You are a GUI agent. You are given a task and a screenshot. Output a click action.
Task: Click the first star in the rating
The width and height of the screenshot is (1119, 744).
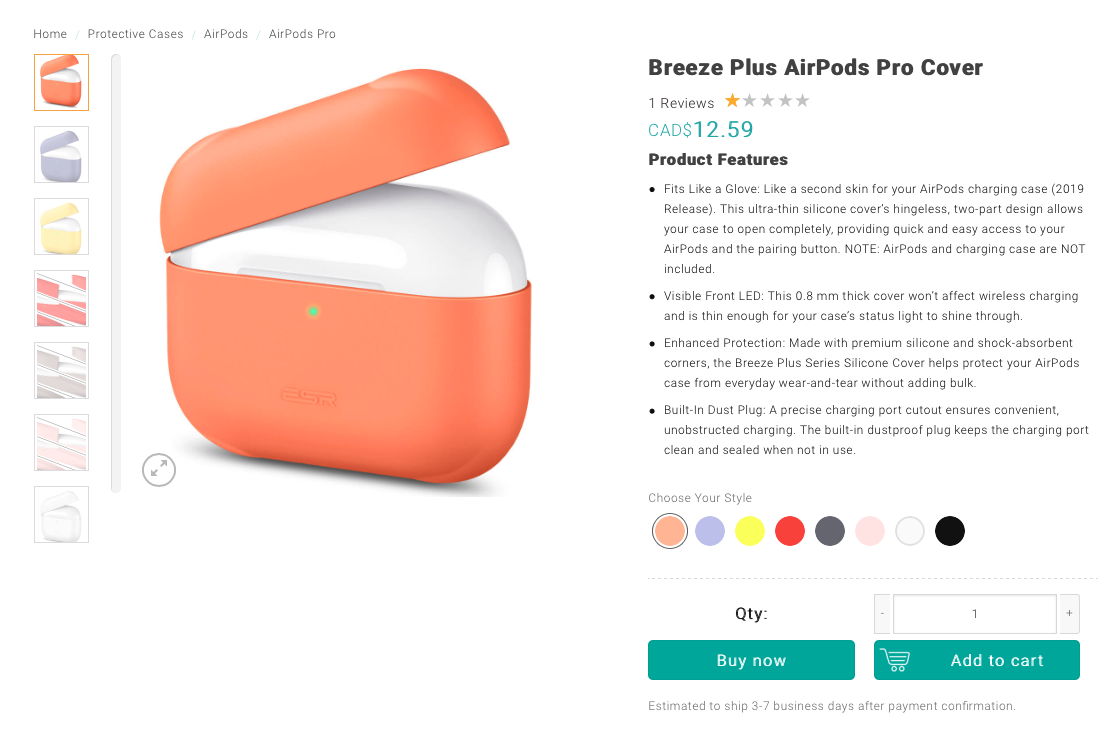[x=731, y=100]
